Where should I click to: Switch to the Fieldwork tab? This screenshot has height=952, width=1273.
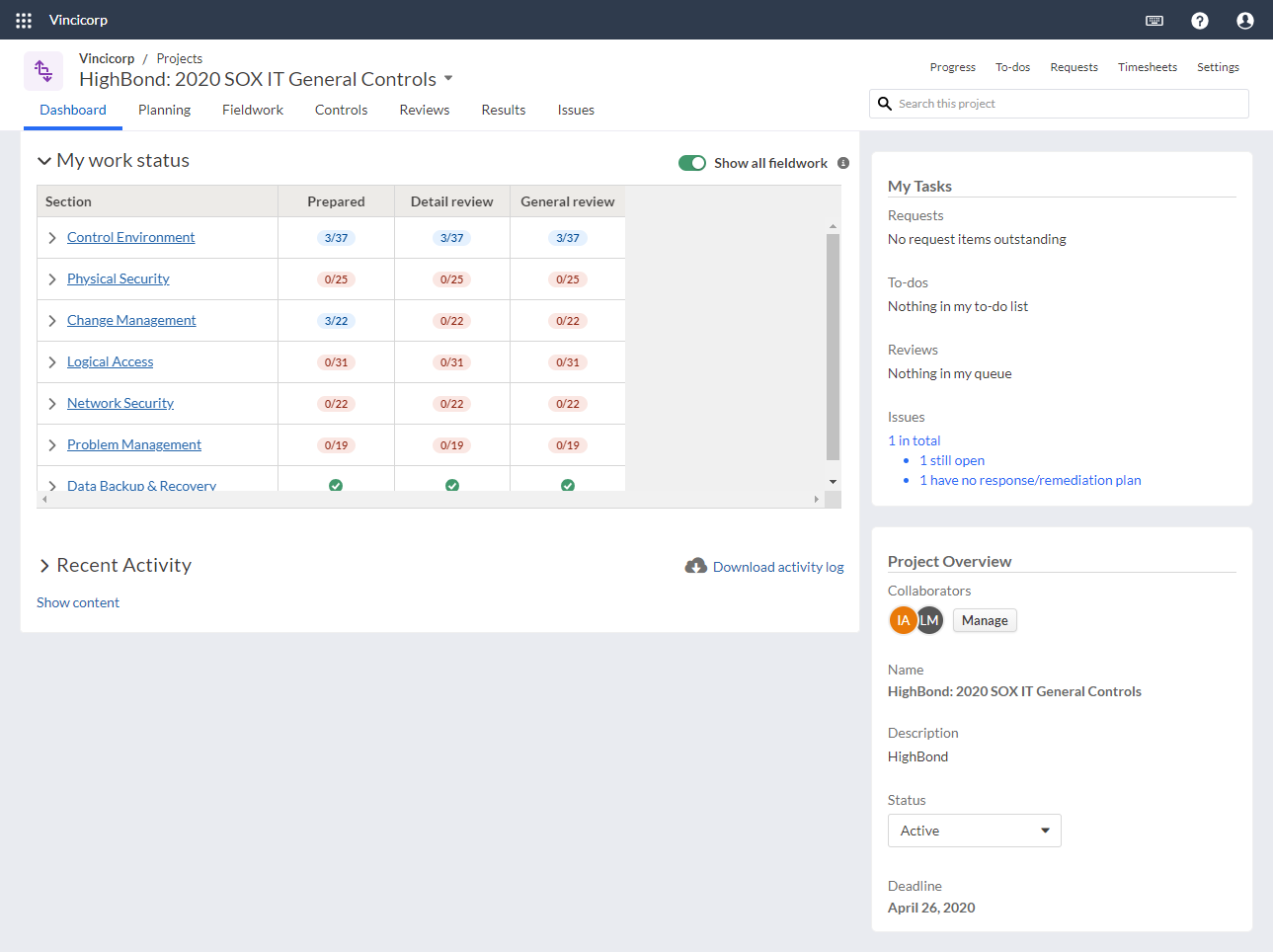[x=253, y=110]
